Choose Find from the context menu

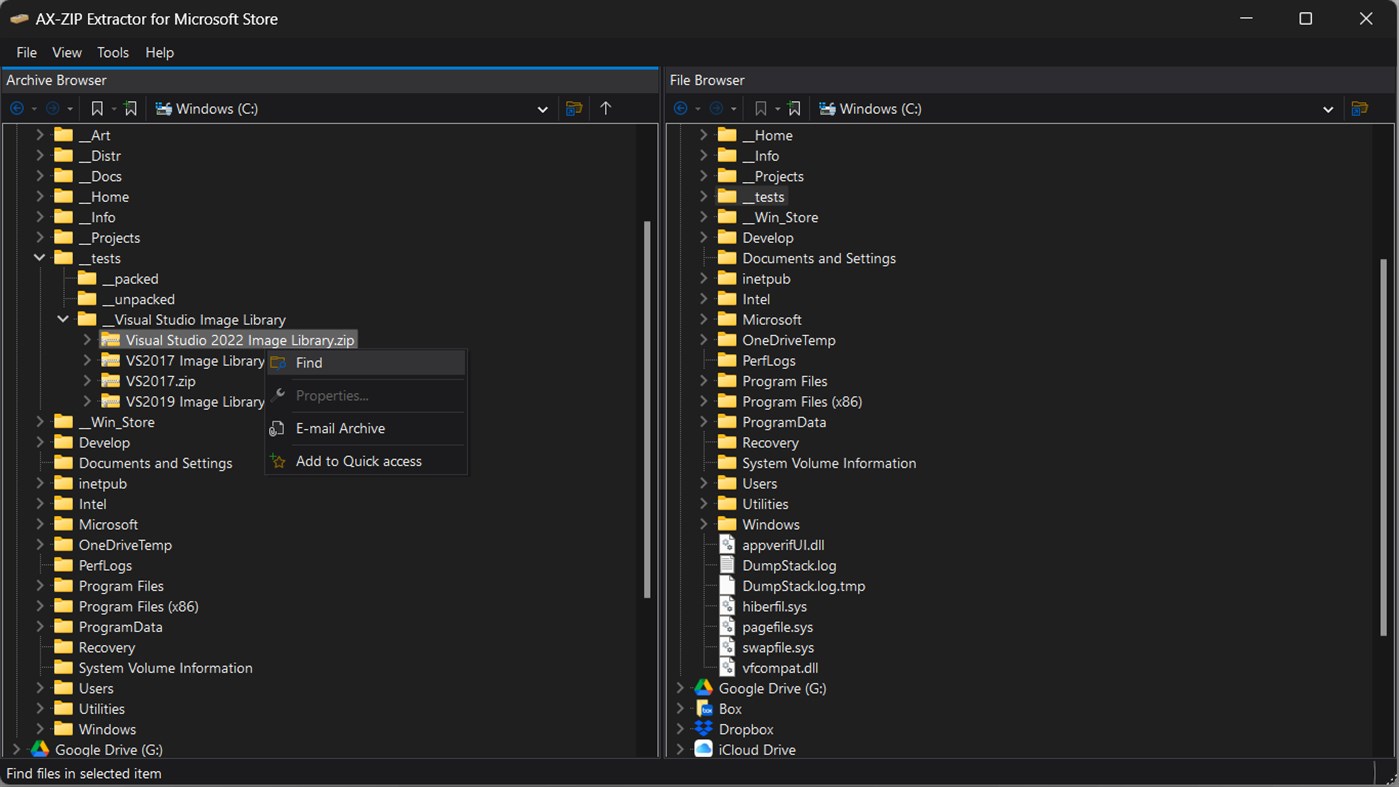click(309, 362)
